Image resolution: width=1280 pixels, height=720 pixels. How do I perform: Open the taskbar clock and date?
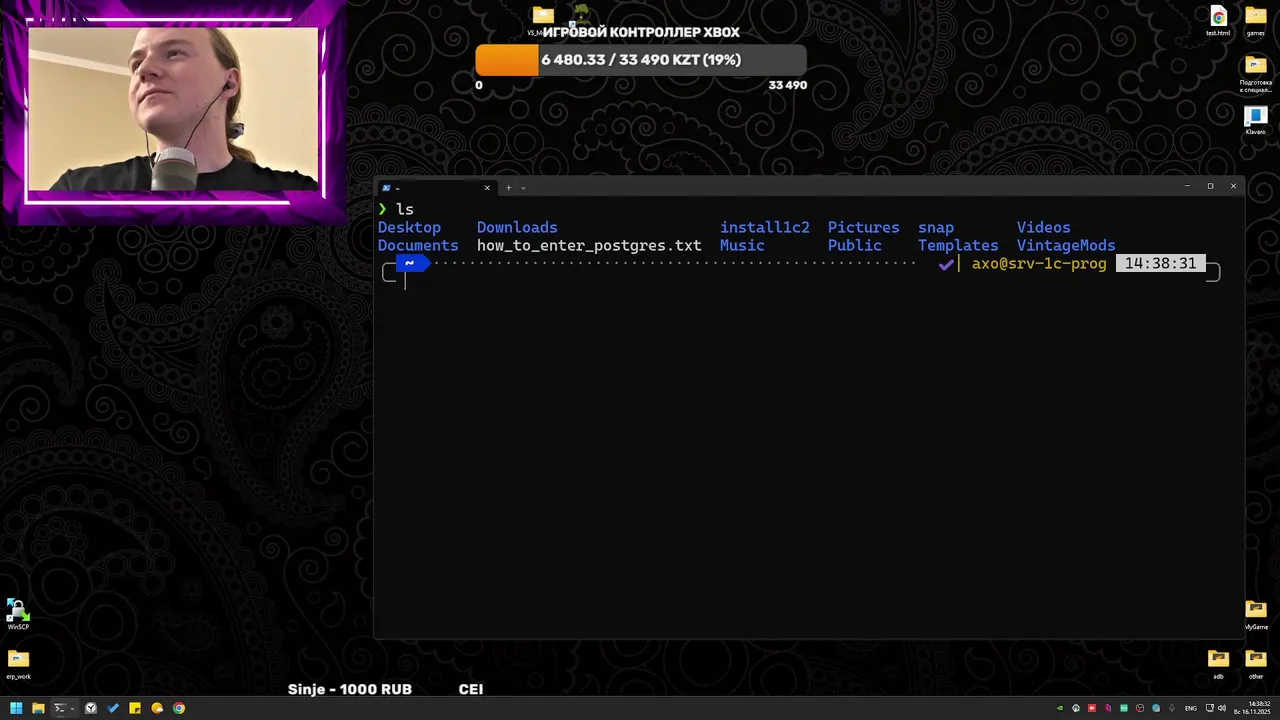(1252, 708)
